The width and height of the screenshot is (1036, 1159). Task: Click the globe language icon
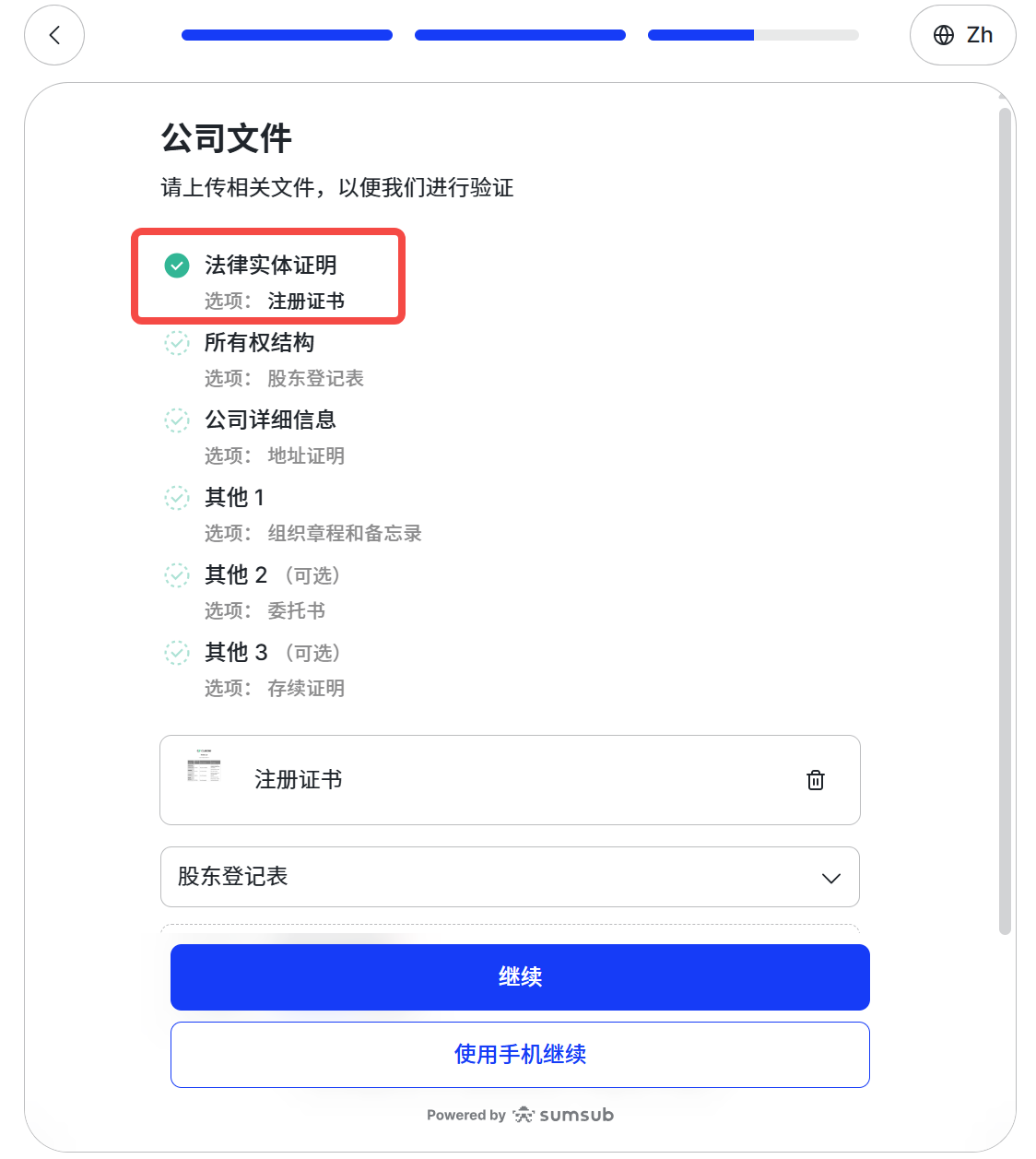click(x=944, y=35)
